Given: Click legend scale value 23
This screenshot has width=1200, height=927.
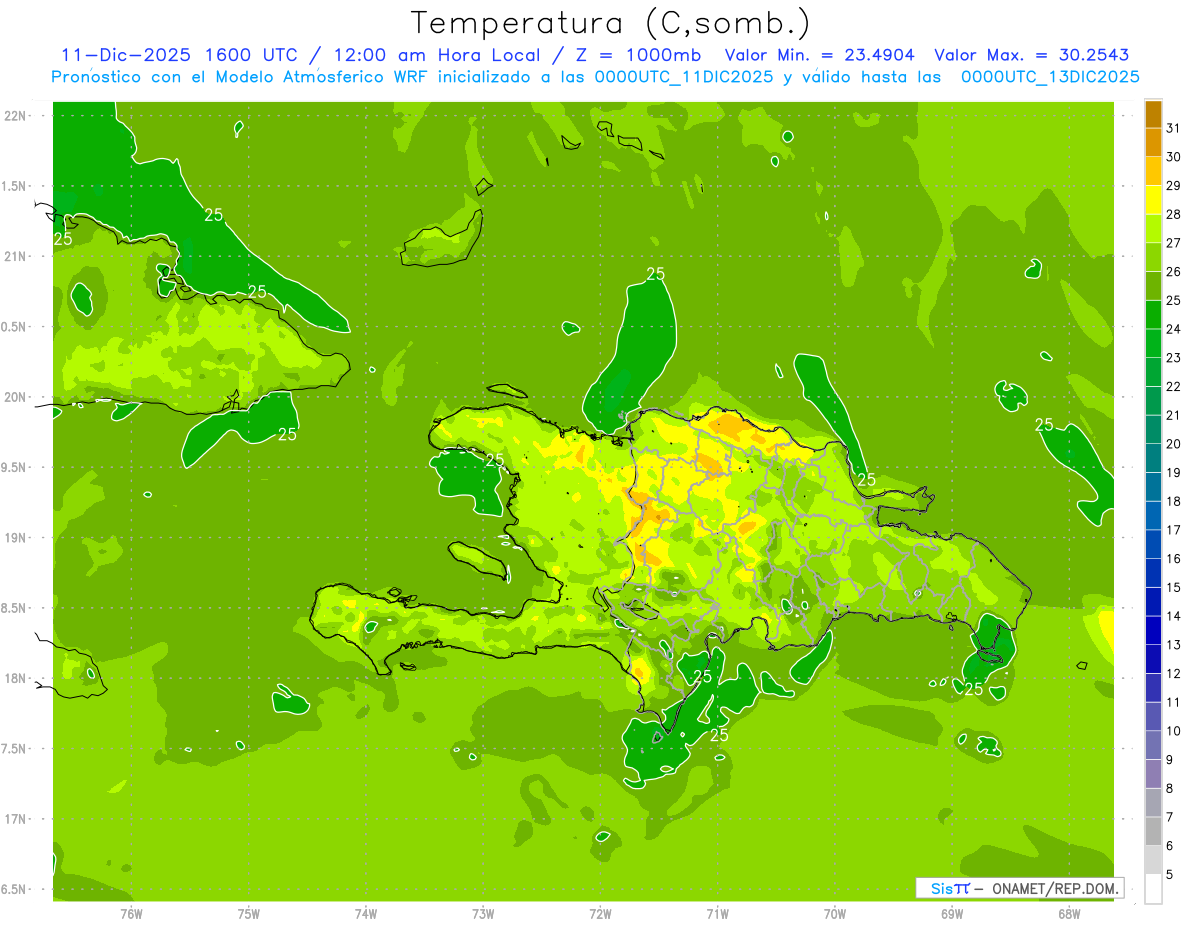Looking at the screenshot, I should click(x=1174, y=358).
